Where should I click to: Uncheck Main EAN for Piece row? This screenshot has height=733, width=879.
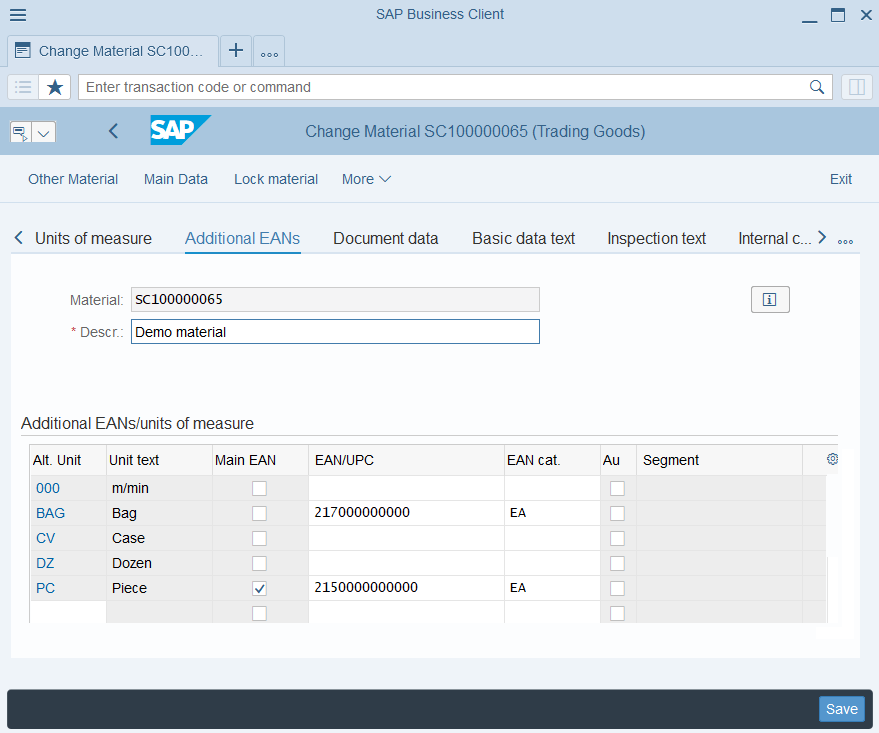259,588
